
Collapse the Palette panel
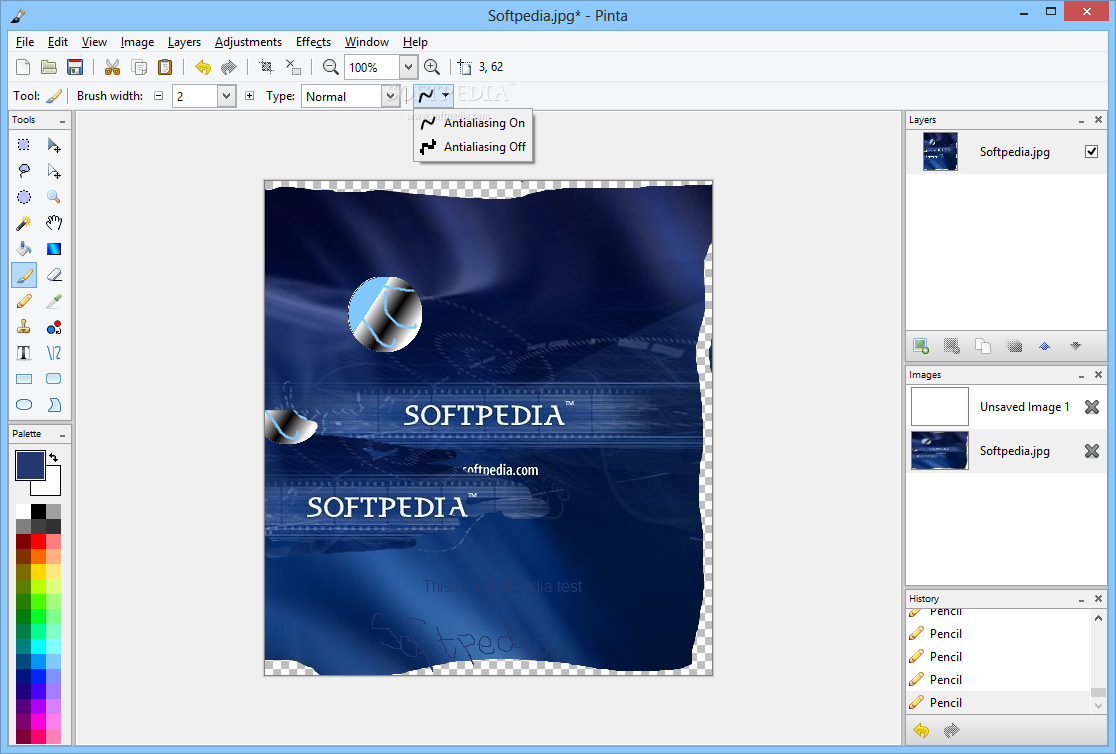click(x=63, y=434)
